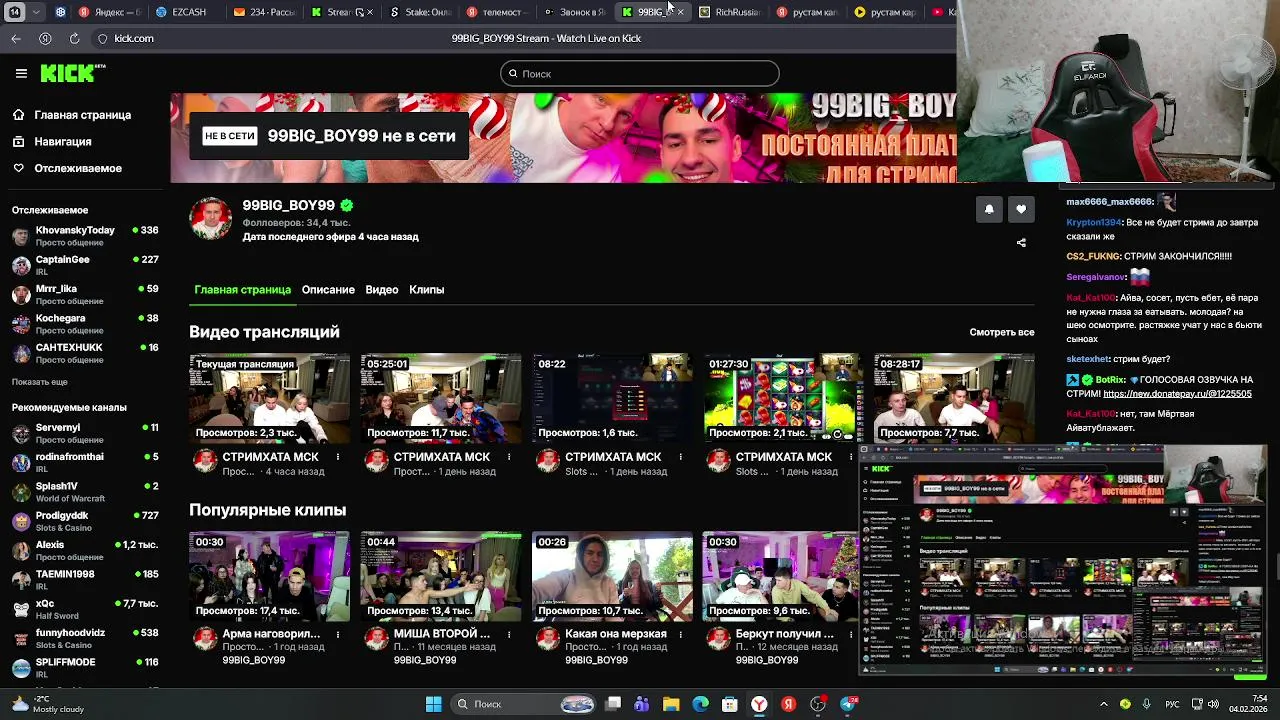Viewport: 1280px width, 720px height.
Task: Open the 99BIG_BOY99 profile avatar
Action: pyautogui.click(x=211, y=219)
